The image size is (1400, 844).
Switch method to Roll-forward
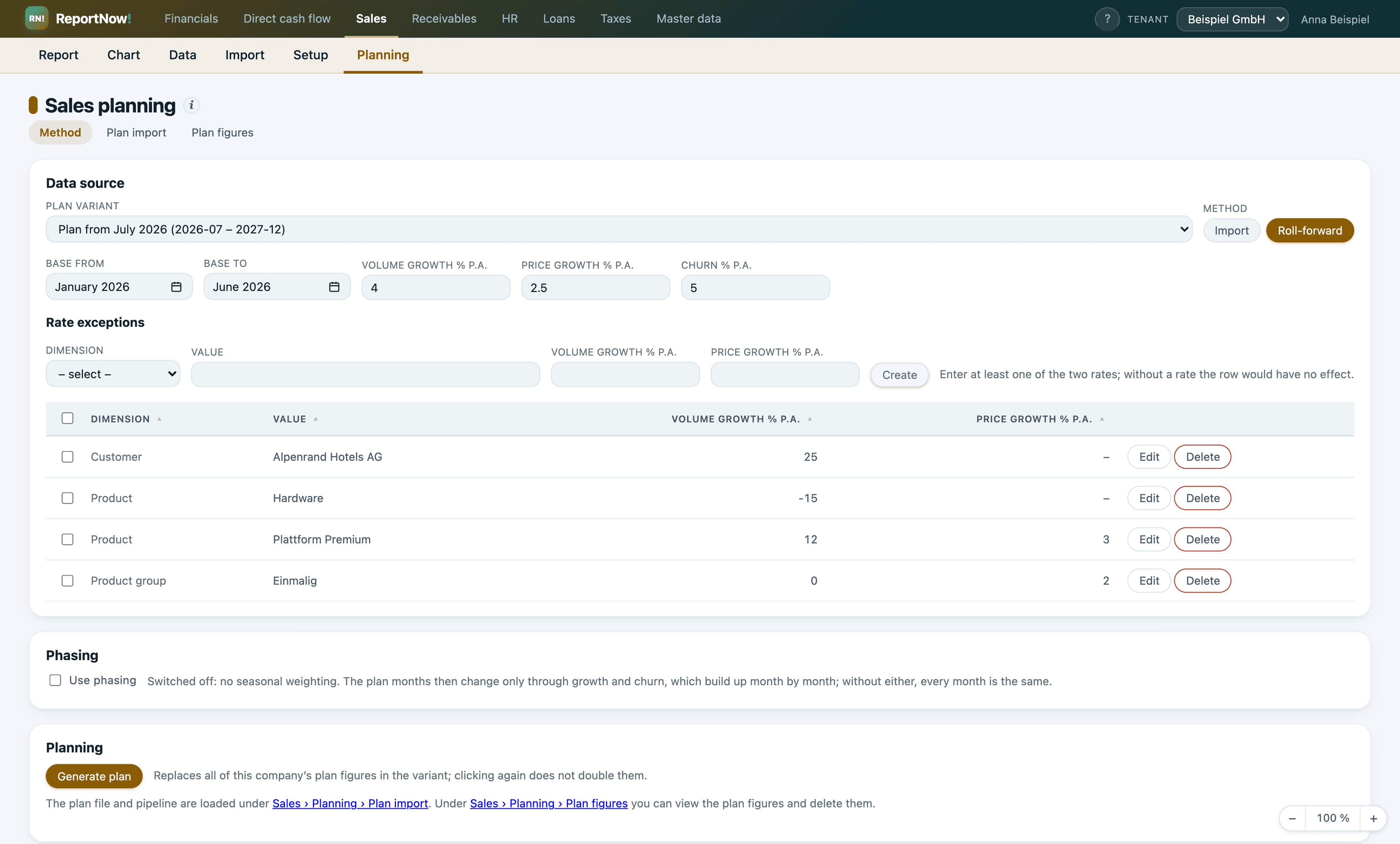[x=1310, y=230]
